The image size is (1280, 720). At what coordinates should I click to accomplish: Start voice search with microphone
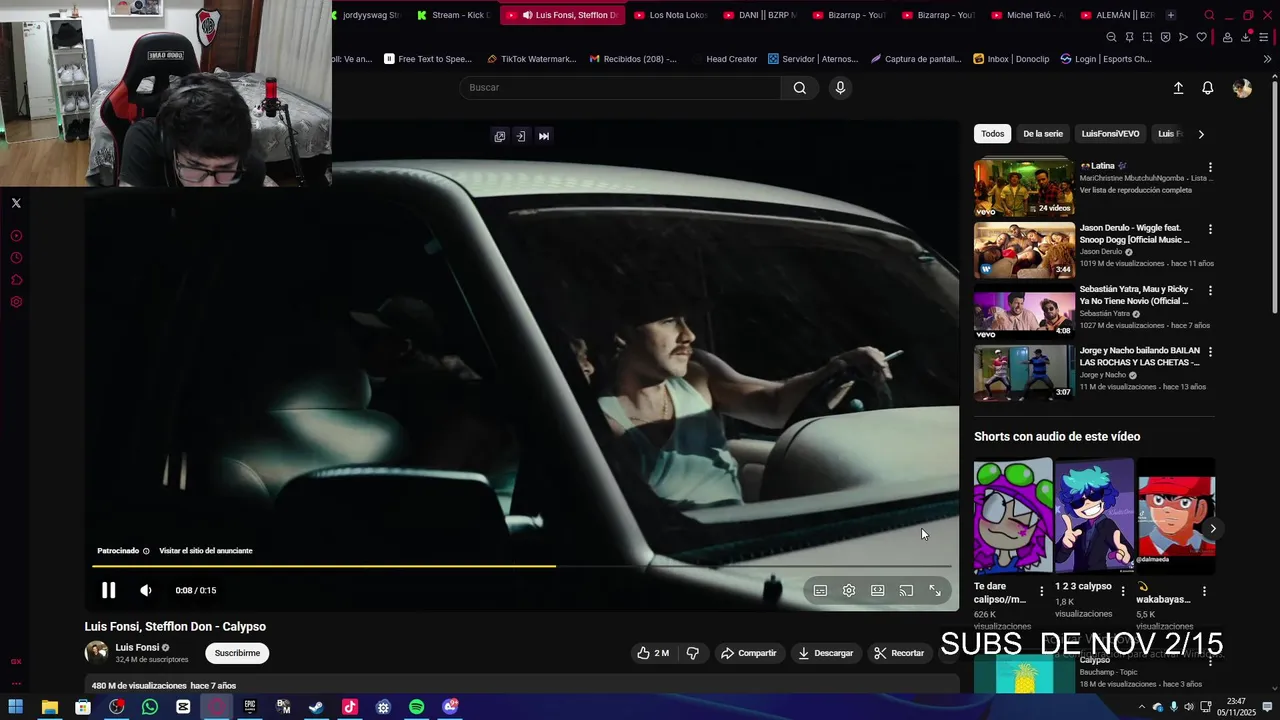pos(840,88)
